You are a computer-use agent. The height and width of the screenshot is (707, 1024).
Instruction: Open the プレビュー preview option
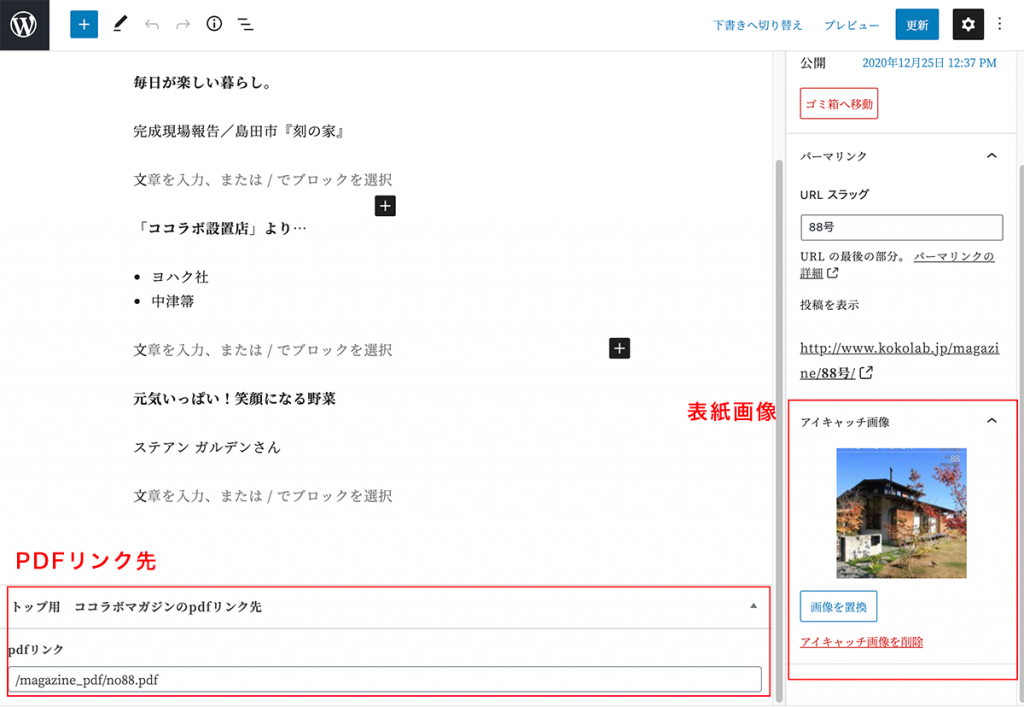[x=852, y=26]
